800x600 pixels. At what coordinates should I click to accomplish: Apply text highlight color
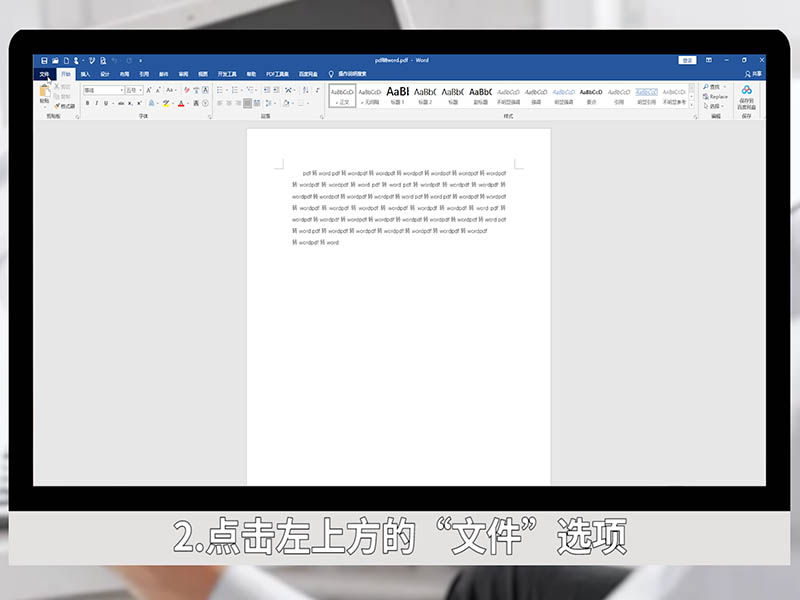click(x=166, y=102)
